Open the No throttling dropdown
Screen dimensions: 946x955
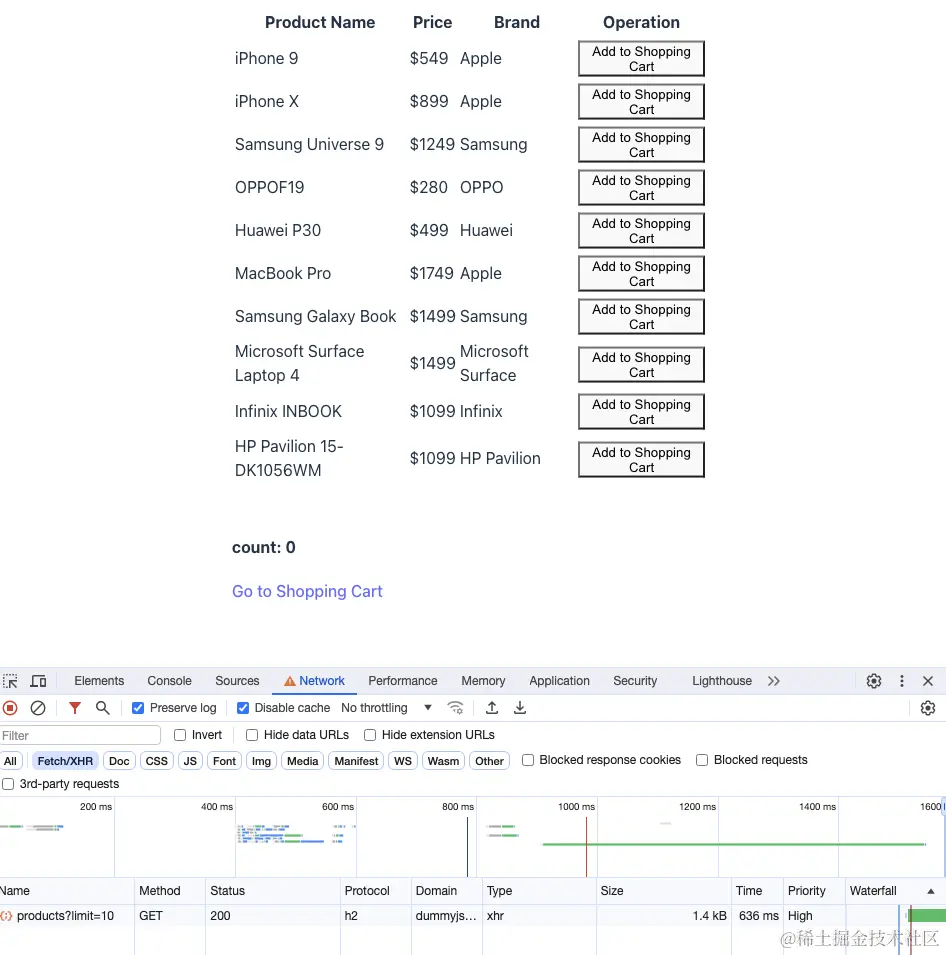(386, 708)
